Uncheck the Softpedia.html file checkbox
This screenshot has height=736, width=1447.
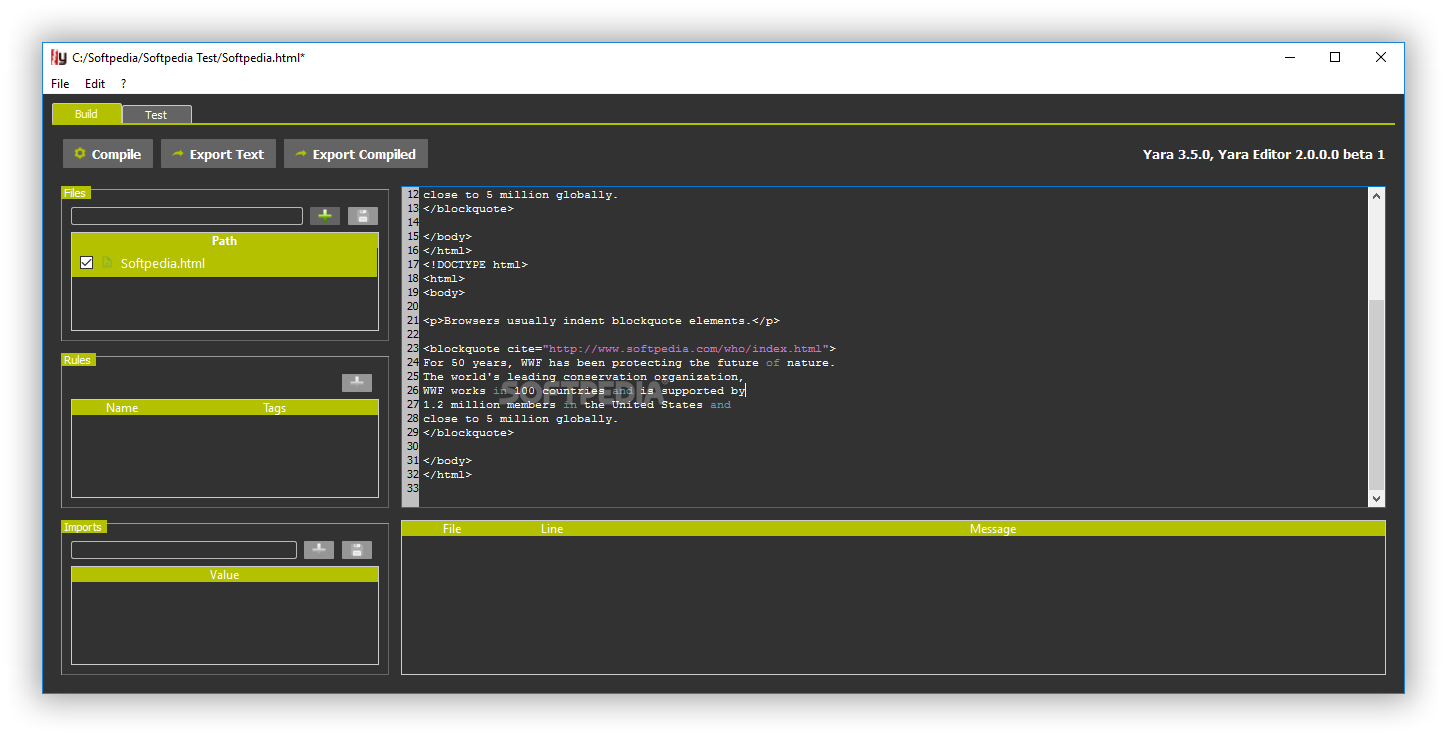86,263
